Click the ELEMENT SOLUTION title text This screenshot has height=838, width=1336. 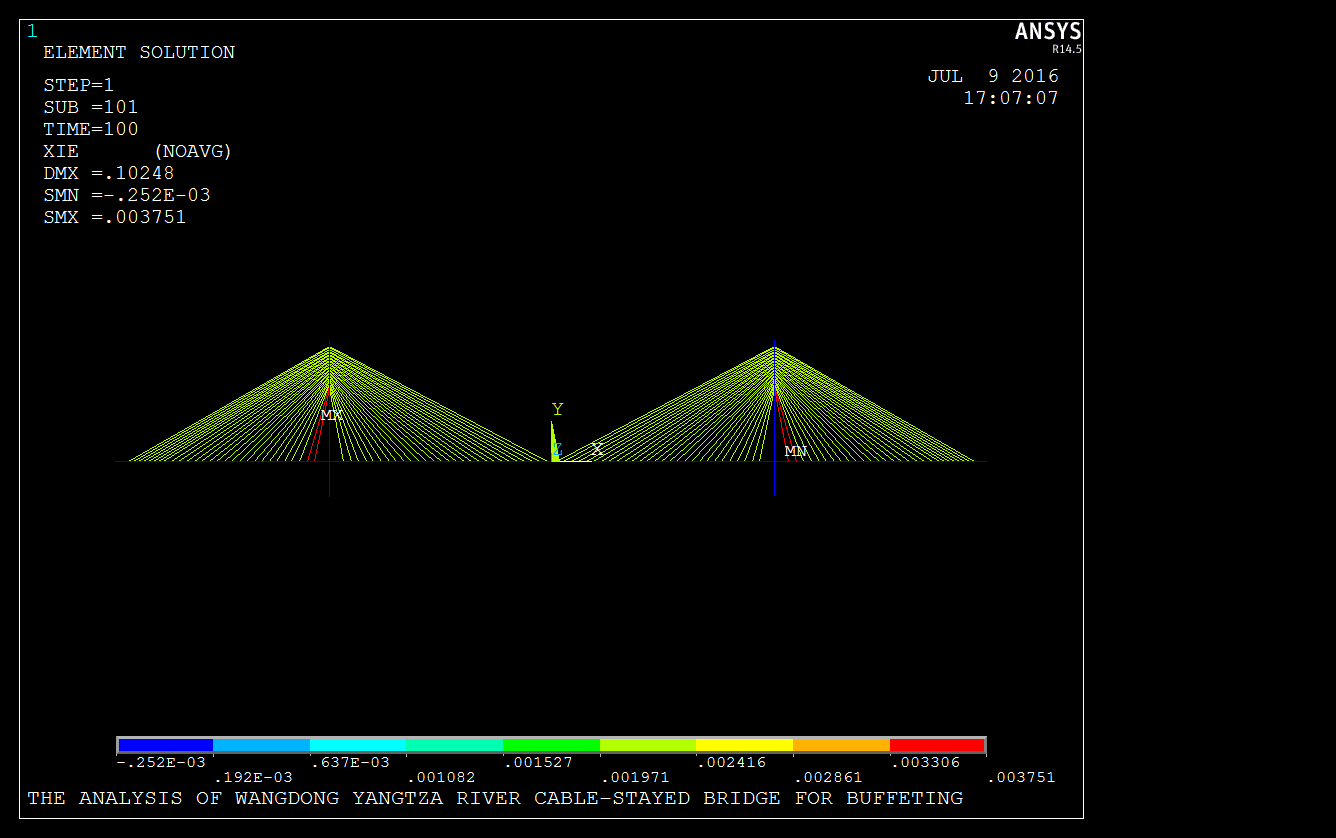pyautogui.click(x=139, y=52)
